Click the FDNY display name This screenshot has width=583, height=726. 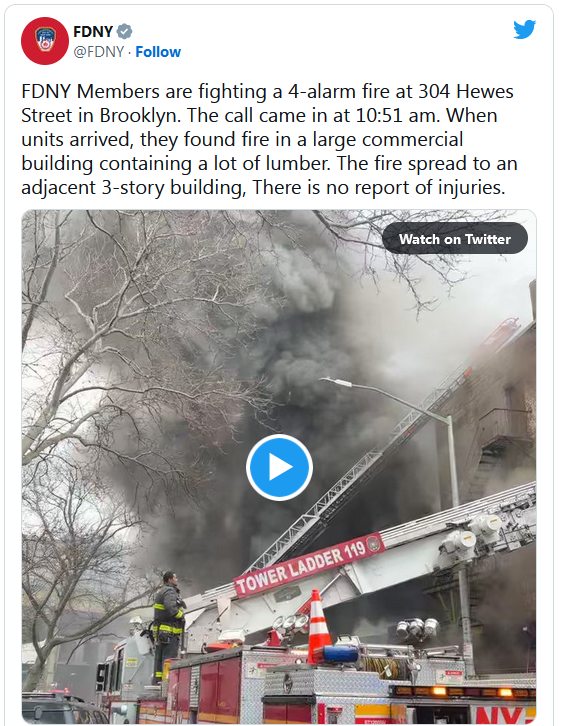[x=93, y=31]
